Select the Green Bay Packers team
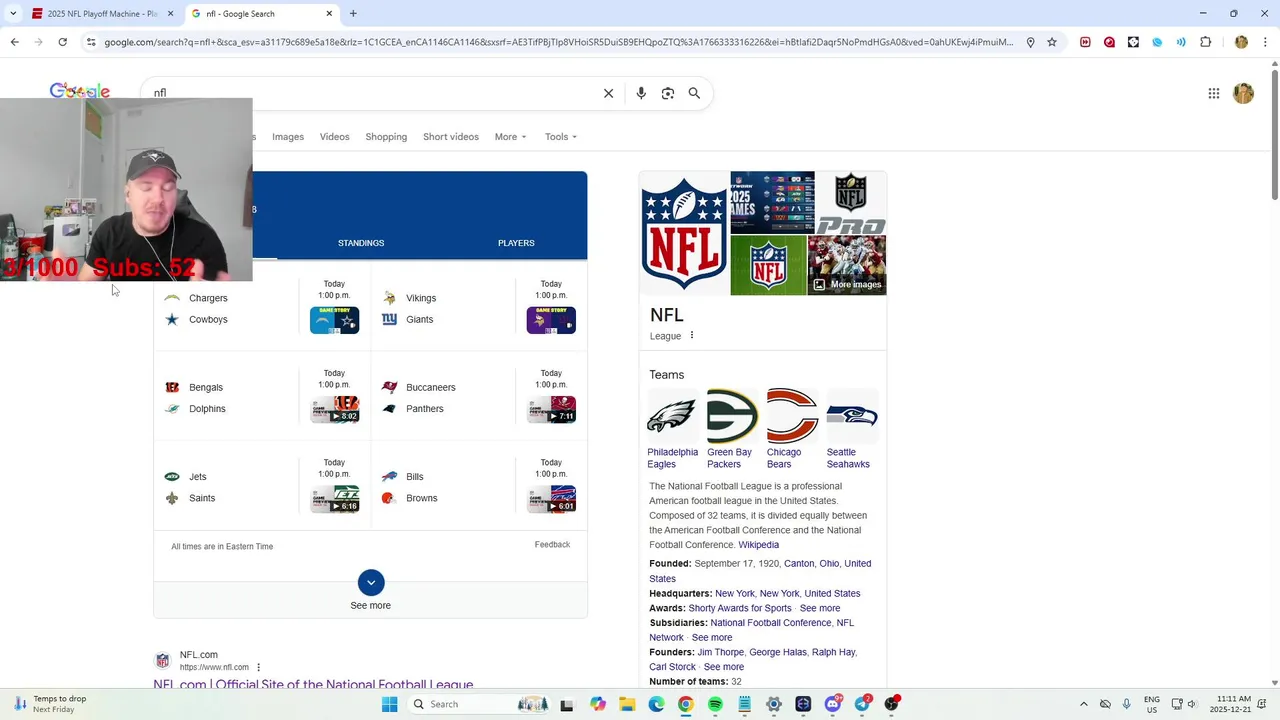 731,429
